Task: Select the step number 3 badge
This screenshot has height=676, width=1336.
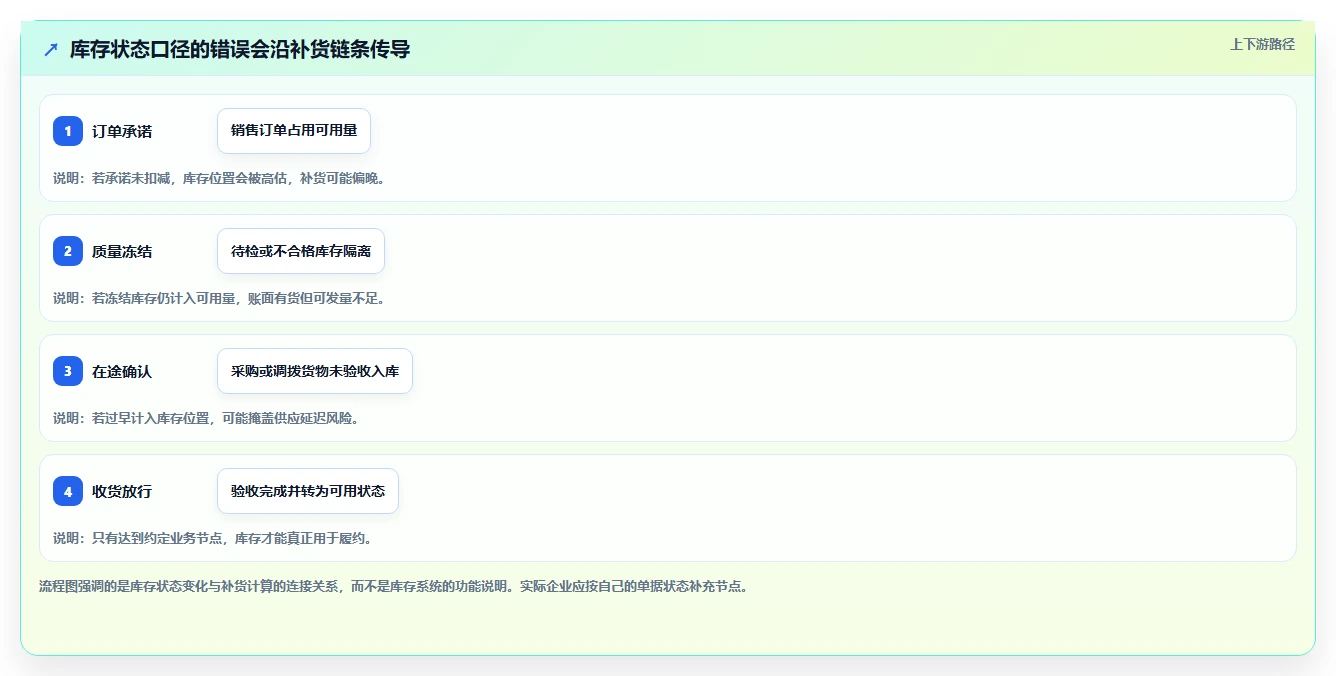Action: (x=68, y=371)
